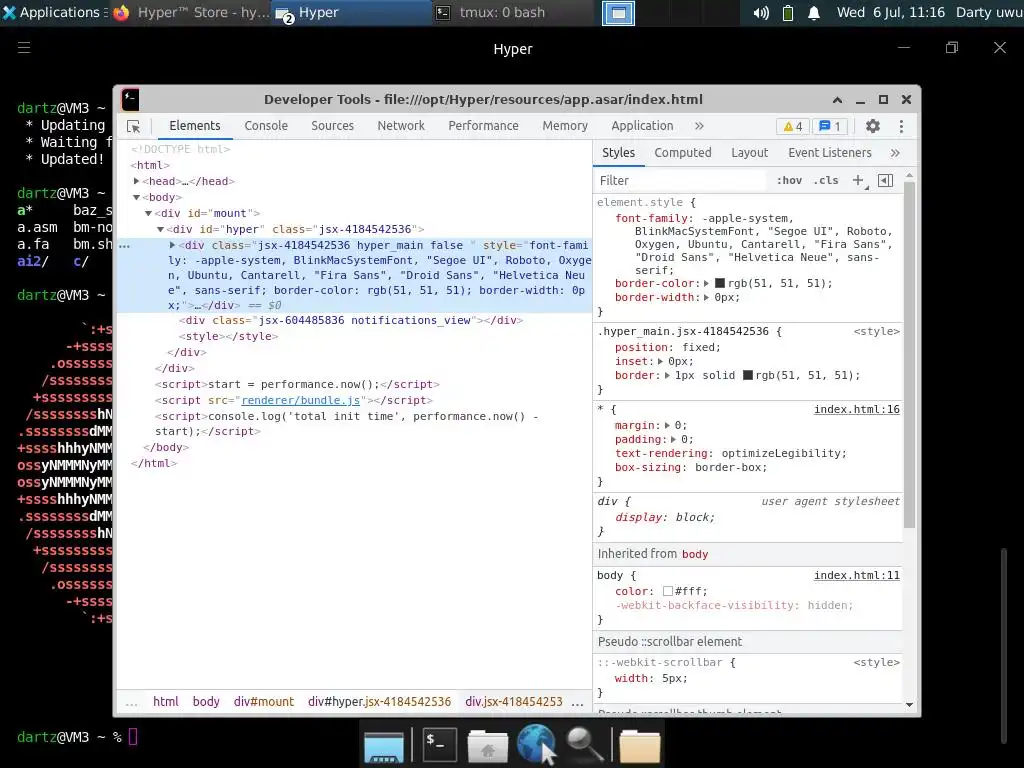This screenshot has width=1024, height=768.
Task: Click selected row ellipsis actions in DOM tree
Action: [x=124, y=246]
